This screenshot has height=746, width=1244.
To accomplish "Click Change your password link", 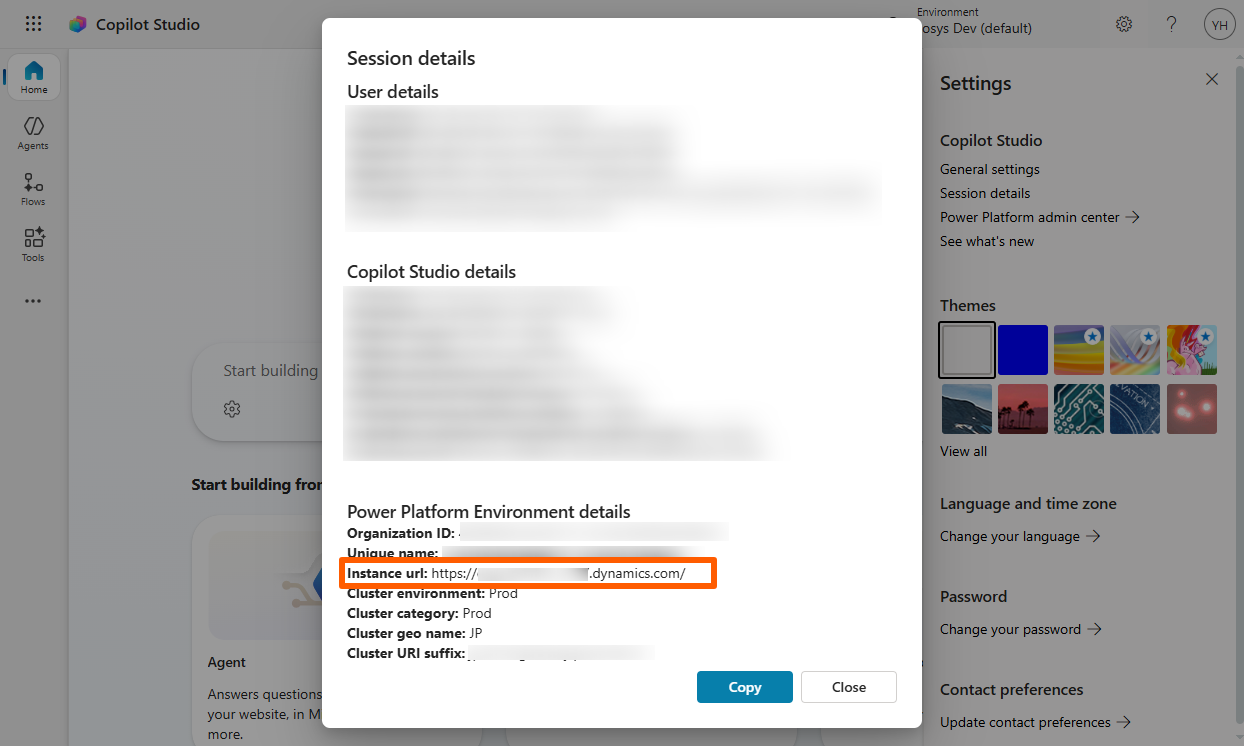I will [x=1021, y=629].
